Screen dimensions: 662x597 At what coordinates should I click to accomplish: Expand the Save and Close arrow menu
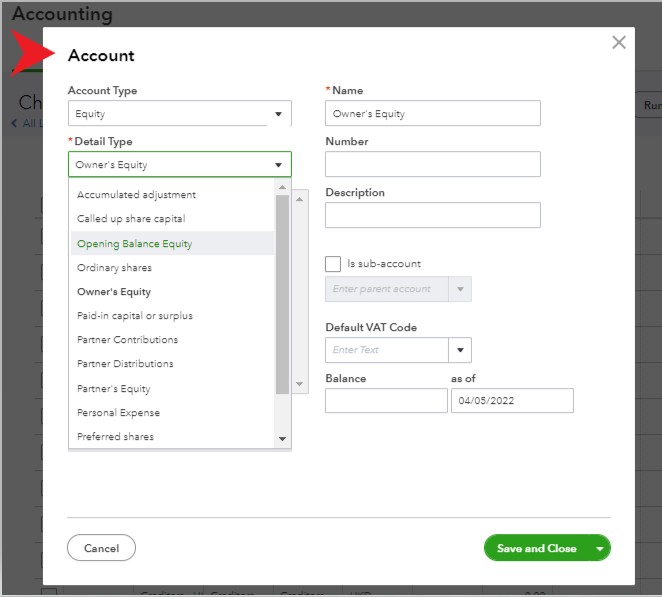coord(600,548)
